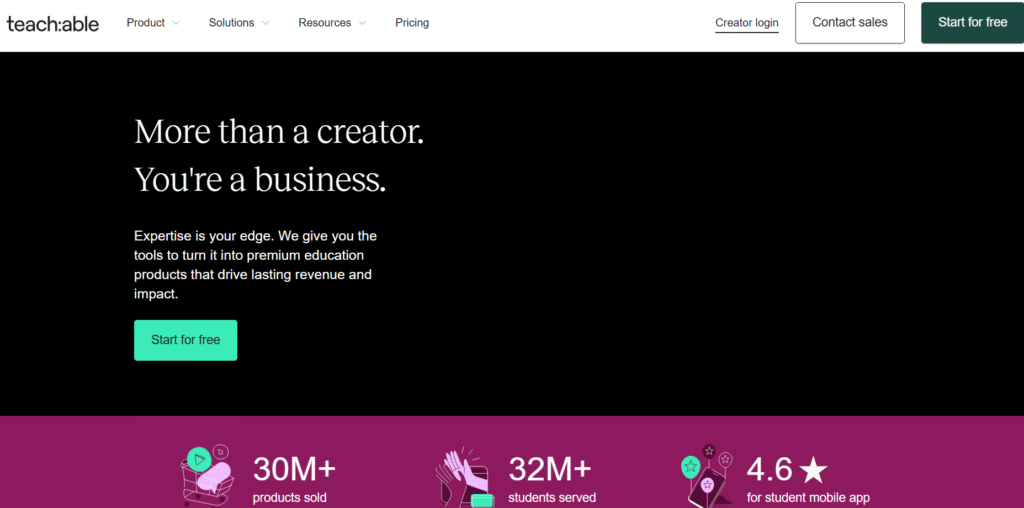Expand the Product dropdown menu
The width and height of the screenshot is (1024, 508).
(x=153, y=23)
